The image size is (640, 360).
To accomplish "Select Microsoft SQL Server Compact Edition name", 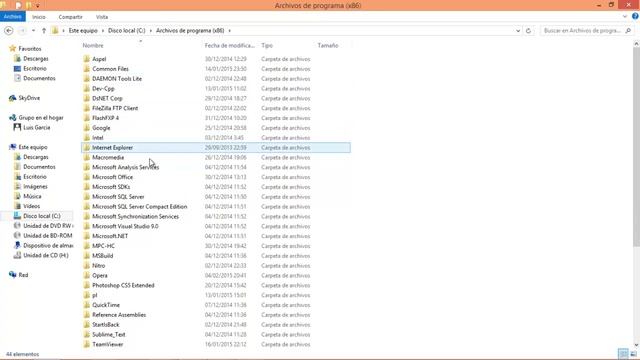I will (140, 207).
